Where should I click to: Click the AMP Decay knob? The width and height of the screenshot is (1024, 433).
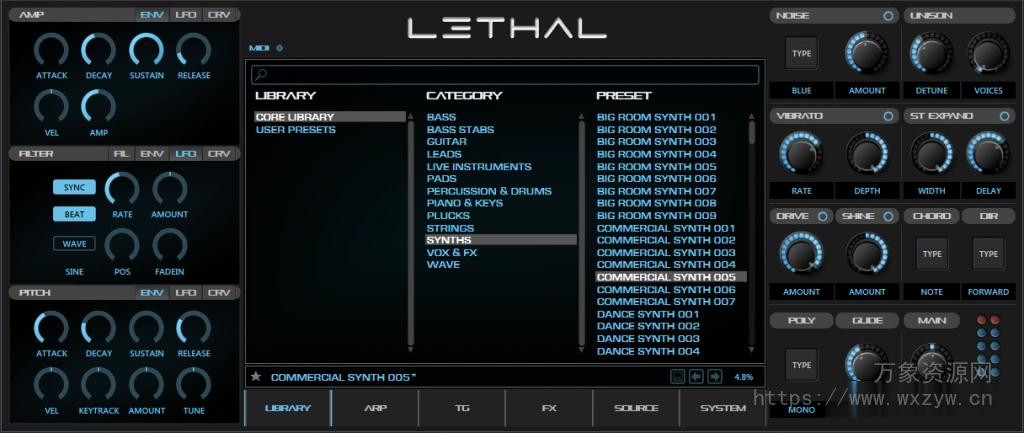pyautogui.click(x=99, y=50)
